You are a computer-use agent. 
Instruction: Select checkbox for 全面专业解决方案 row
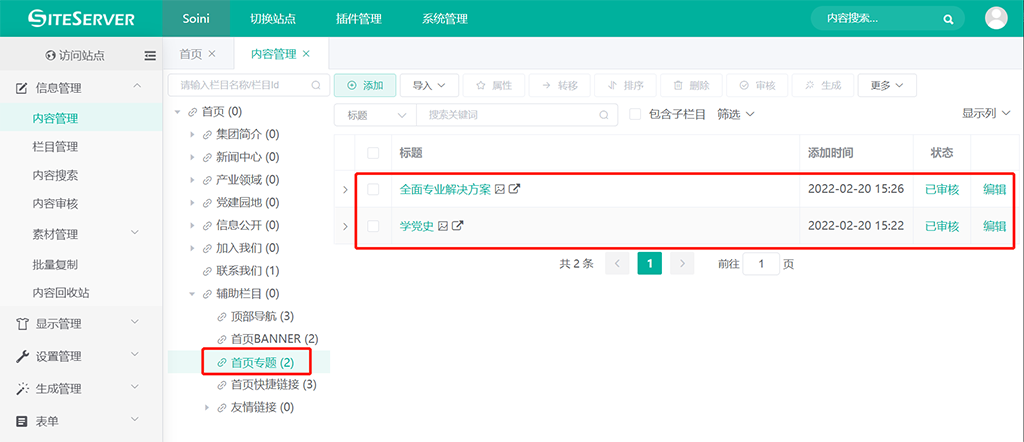(373, 189)
